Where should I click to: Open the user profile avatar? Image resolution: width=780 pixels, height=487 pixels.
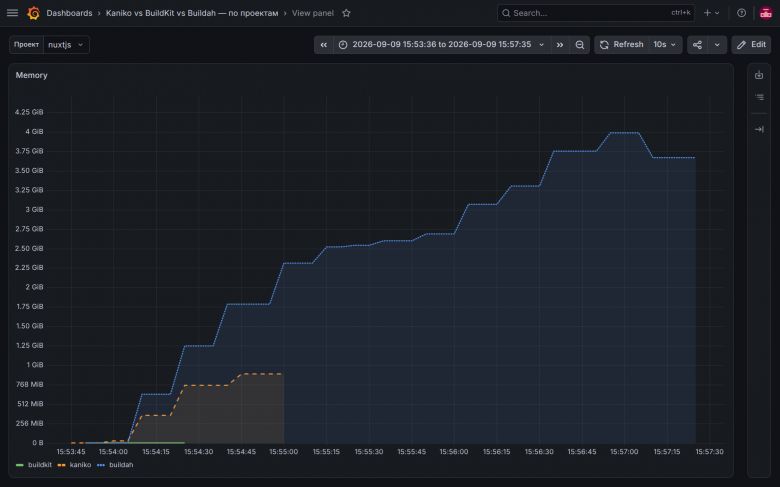point(766,13)
